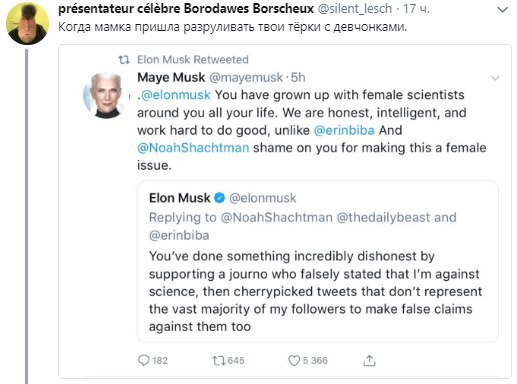This screenshot has width=517, height=384.
Task: Click the retweet icon beside Elon Musk Retweeted
Action: click(124, 60)
